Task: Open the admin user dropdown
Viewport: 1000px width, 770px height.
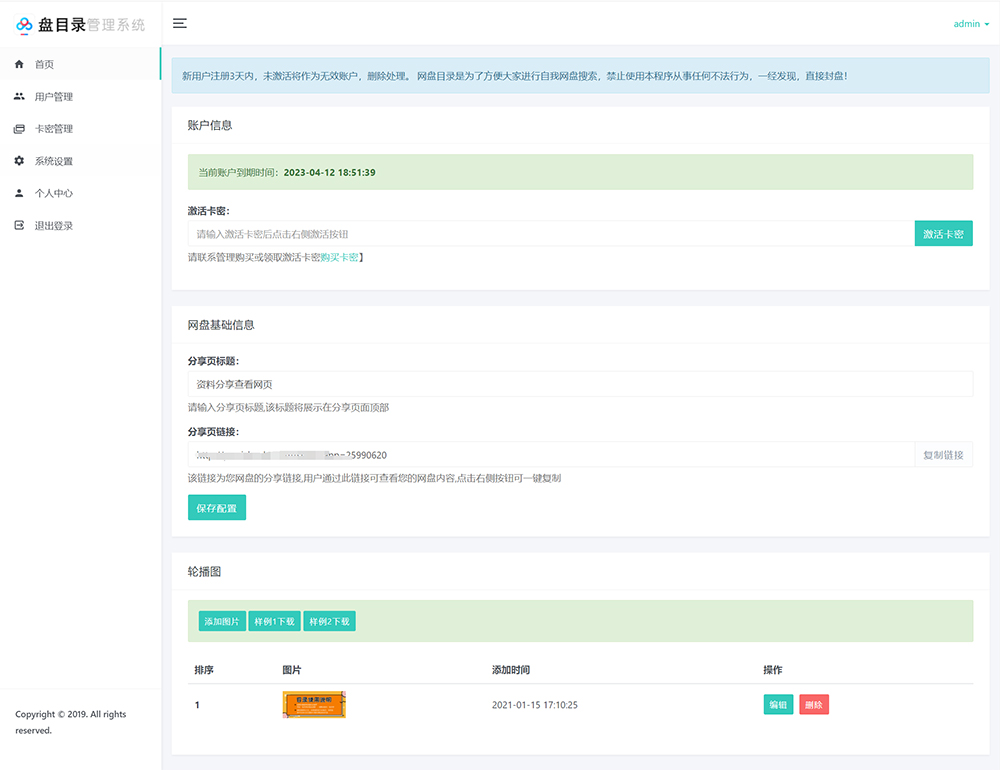Action: [x=971, y=24]
